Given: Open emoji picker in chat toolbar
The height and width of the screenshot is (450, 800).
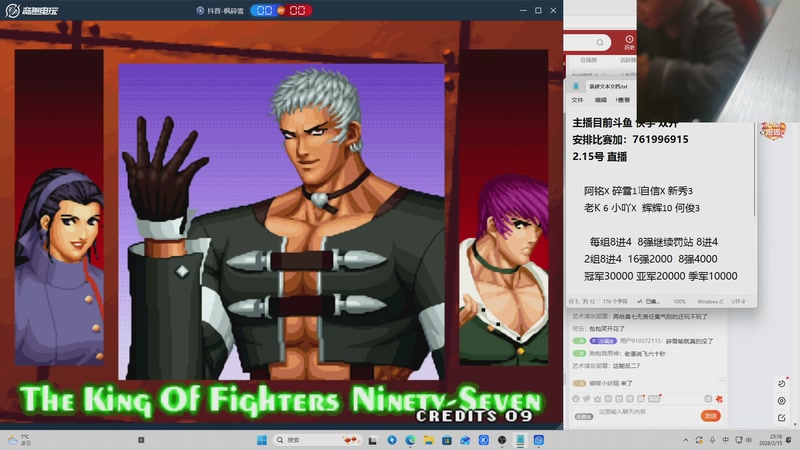Looking at the screenshot, I should click(576, 399).
